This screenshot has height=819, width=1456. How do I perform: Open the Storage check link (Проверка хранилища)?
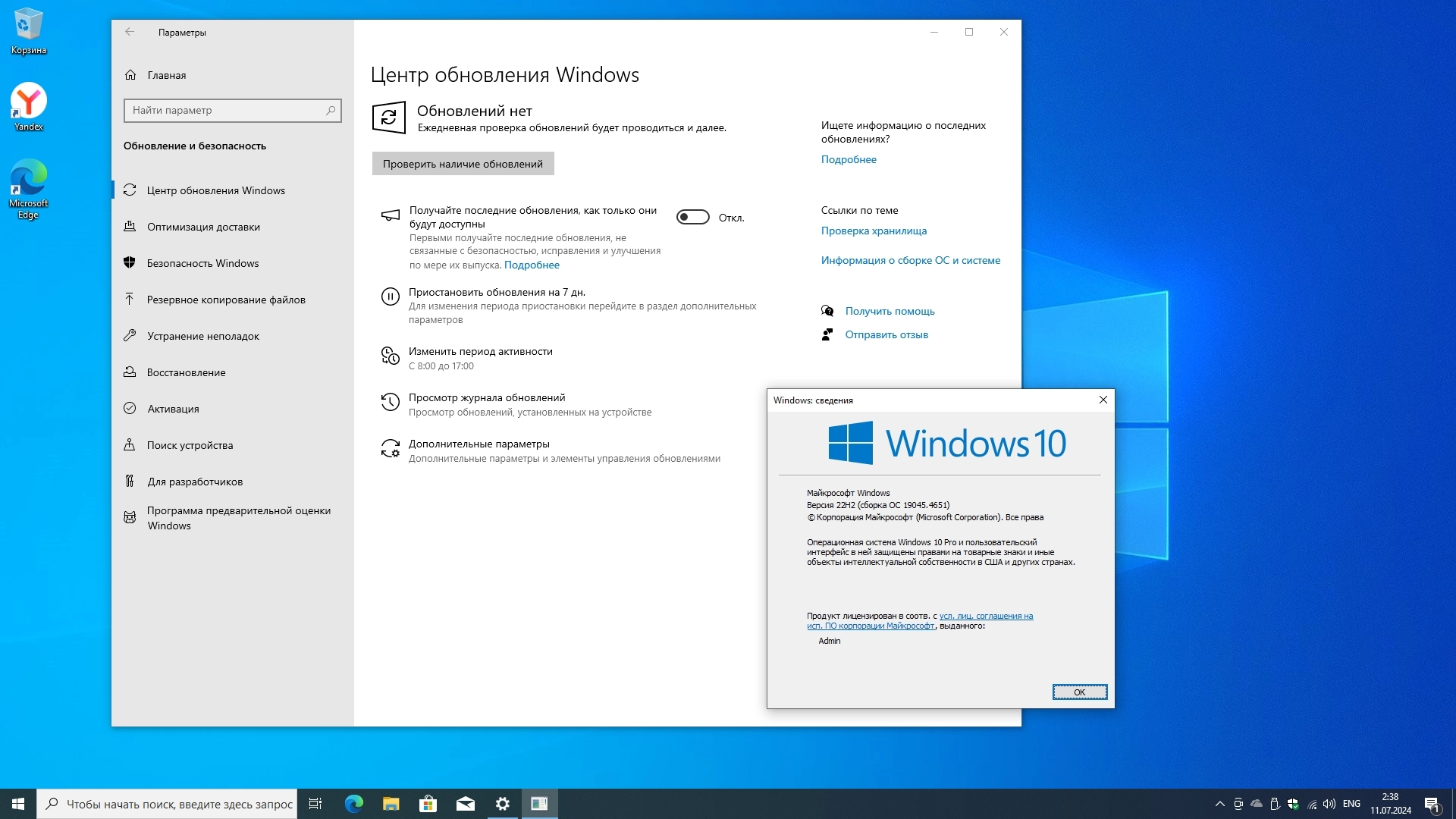coord(874,231)
